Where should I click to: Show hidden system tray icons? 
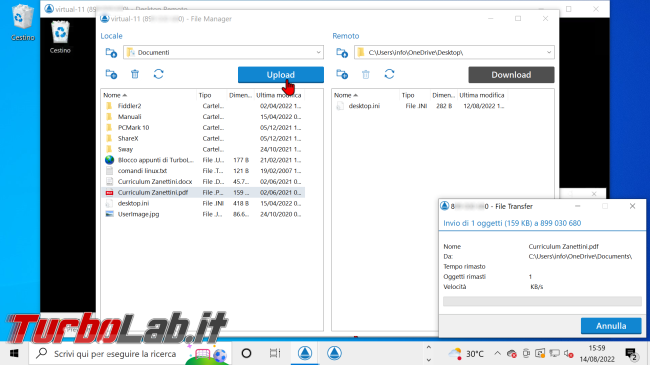[497, 354]
